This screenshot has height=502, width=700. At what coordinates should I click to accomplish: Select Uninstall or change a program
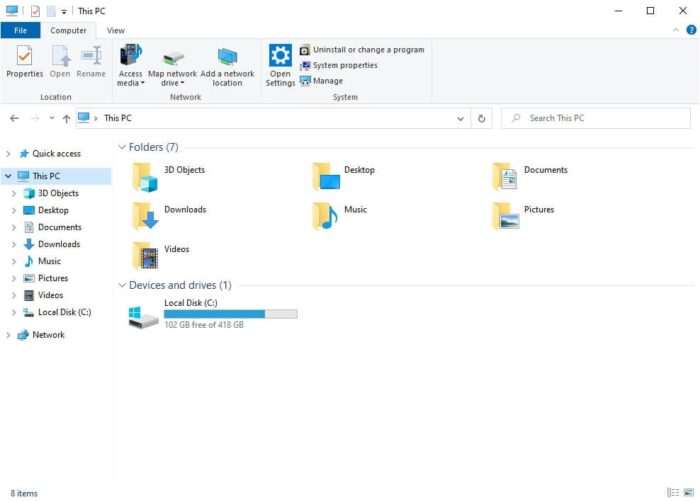[362, 50]
